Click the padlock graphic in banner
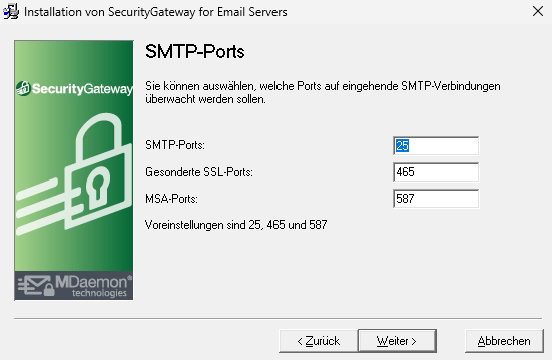The height and width of the screenshot is (360, 552). coord(75,174)
